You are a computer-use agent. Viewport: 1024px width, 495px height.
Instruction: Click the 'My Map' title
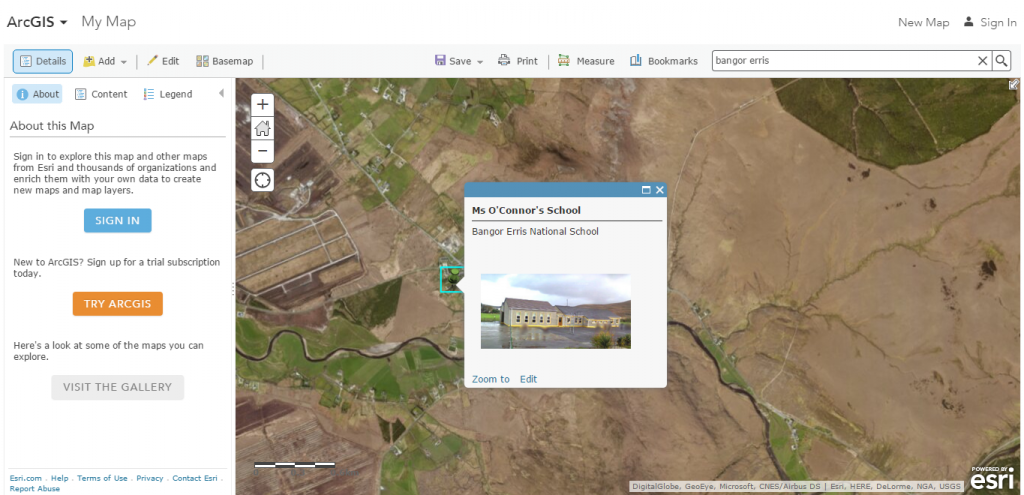(x=108, y=22)
